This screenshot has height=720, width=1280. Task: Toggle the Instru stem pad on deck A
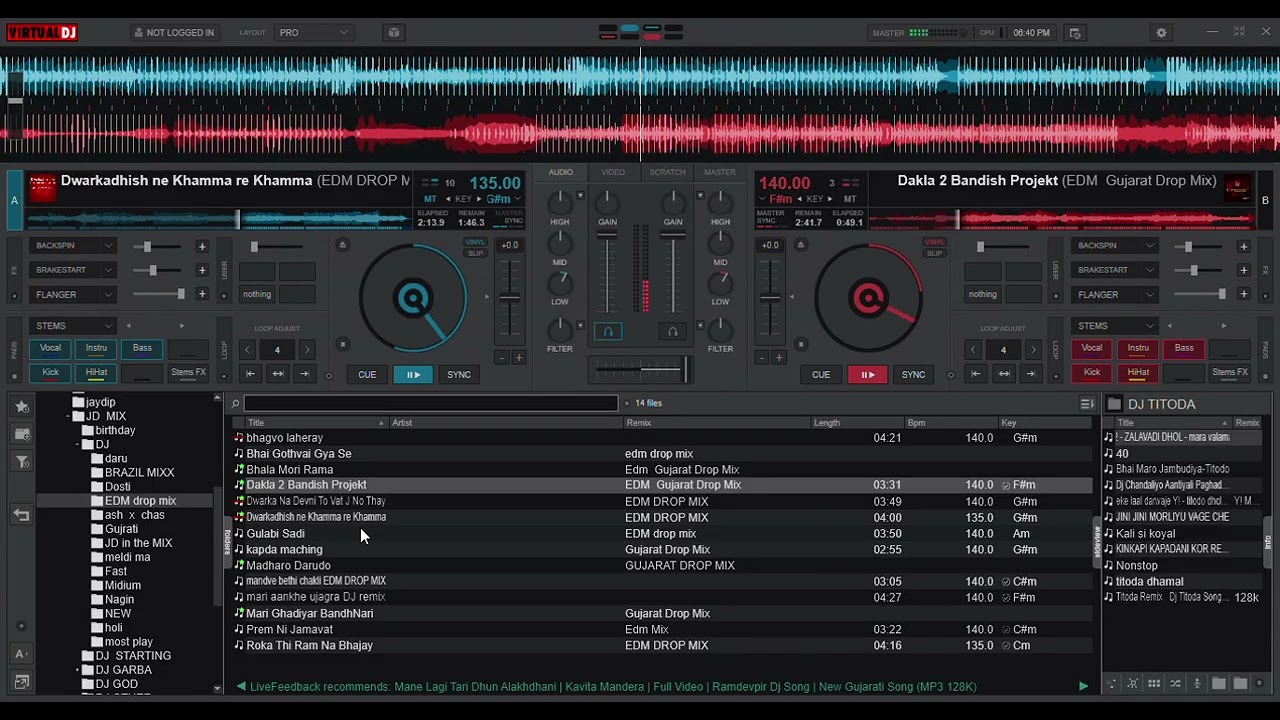point(96,348)
